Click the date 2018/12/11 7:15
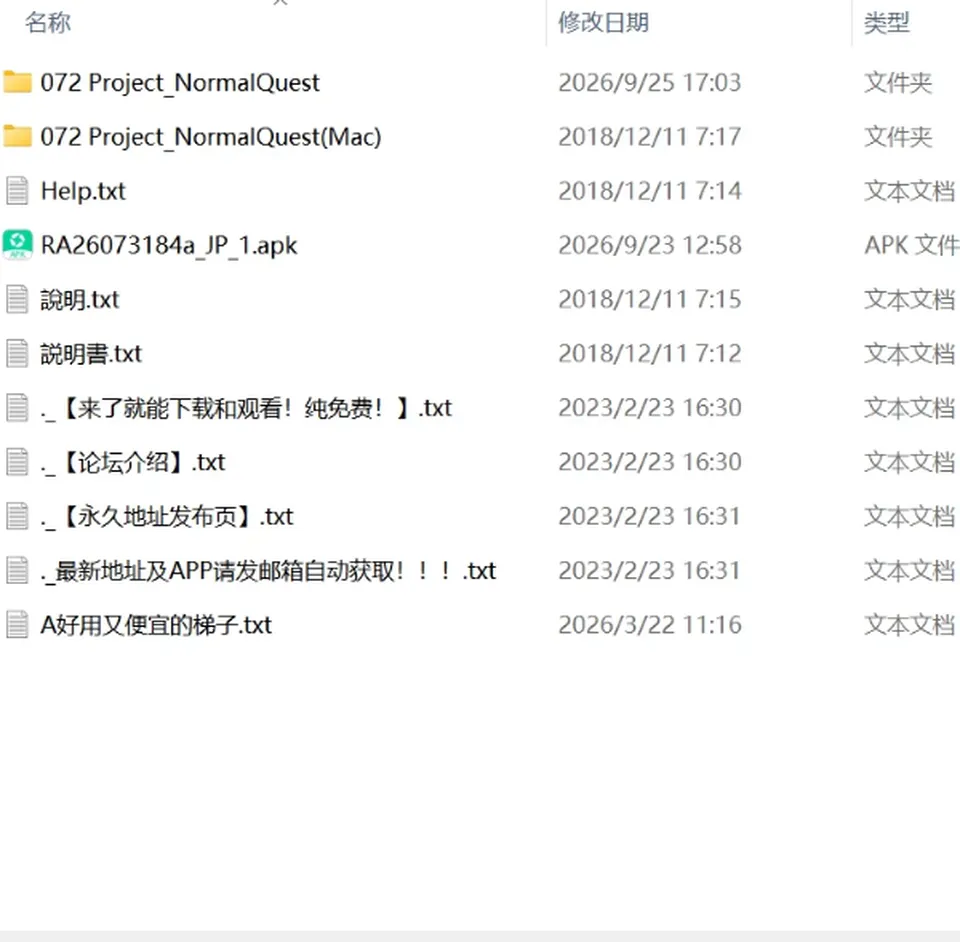This screenshot has width=960, height=942. tap(650, 299)
